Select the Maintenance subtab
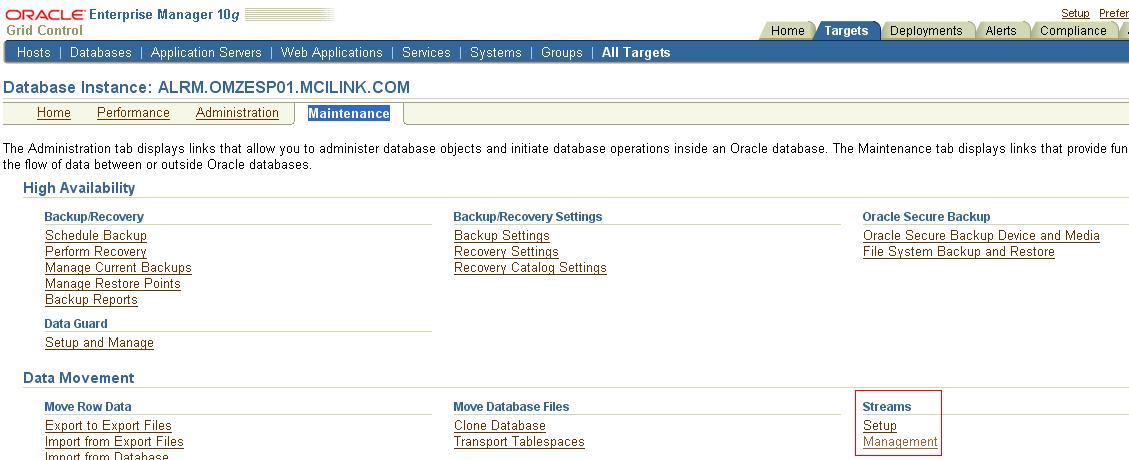 point(348,113)
